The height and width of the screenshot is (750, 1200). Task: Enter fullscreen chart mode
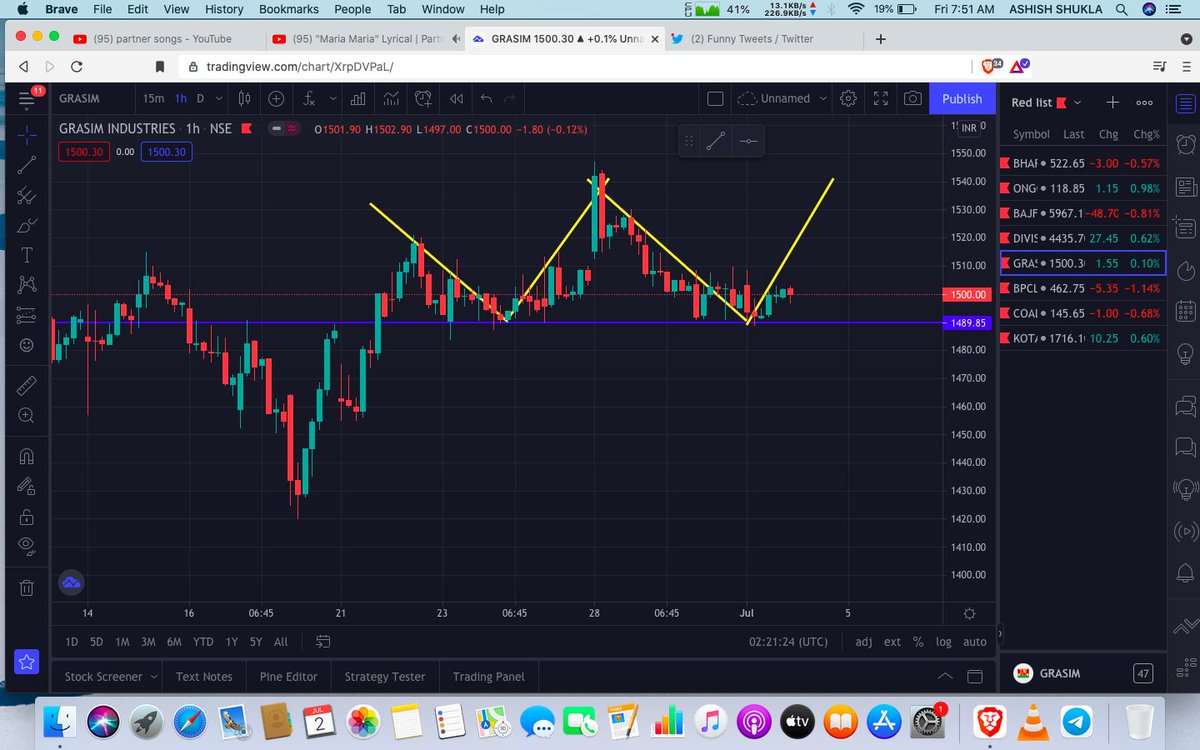(881, 98)
